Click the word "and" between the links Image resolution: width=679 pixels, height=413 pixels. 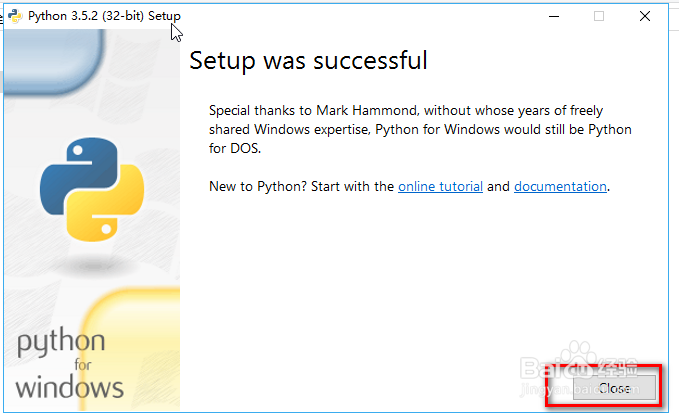point(498,186)
